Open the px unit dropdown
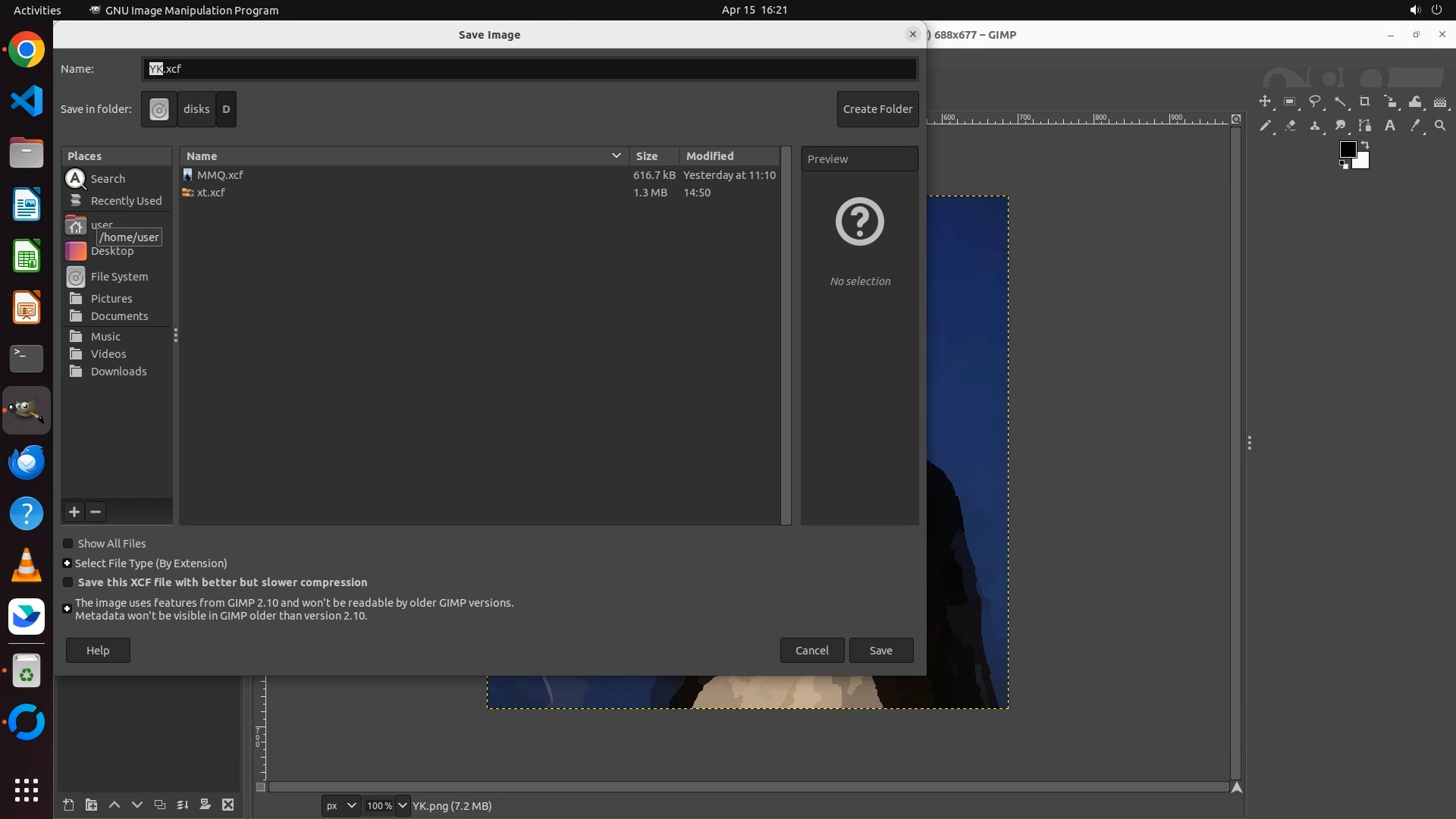This screenshot has height=819, width=1456. coord(340,805)
